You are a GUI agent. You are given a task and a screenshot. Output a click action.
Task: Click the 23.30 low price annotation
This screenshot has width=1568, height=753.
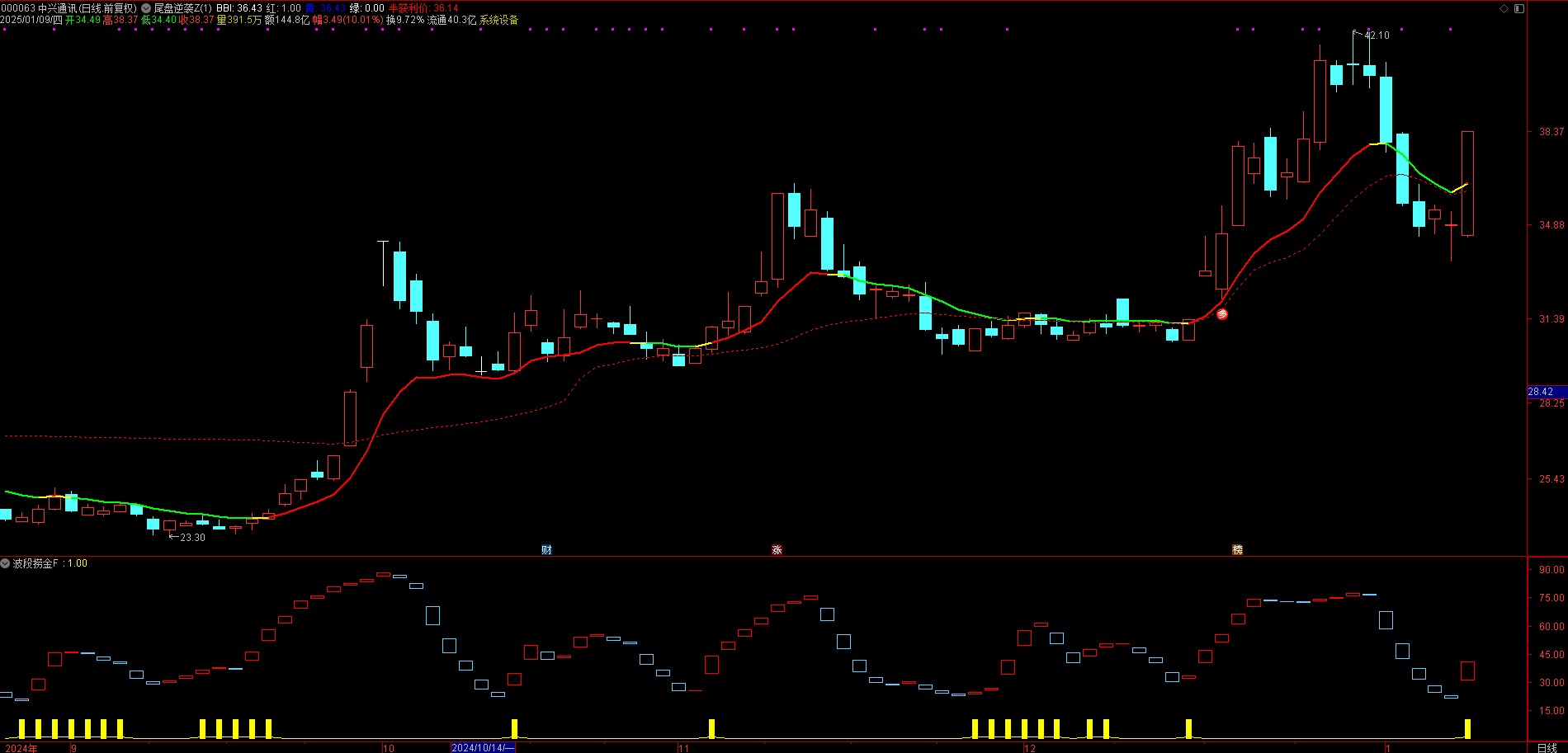tap(192, 537)
